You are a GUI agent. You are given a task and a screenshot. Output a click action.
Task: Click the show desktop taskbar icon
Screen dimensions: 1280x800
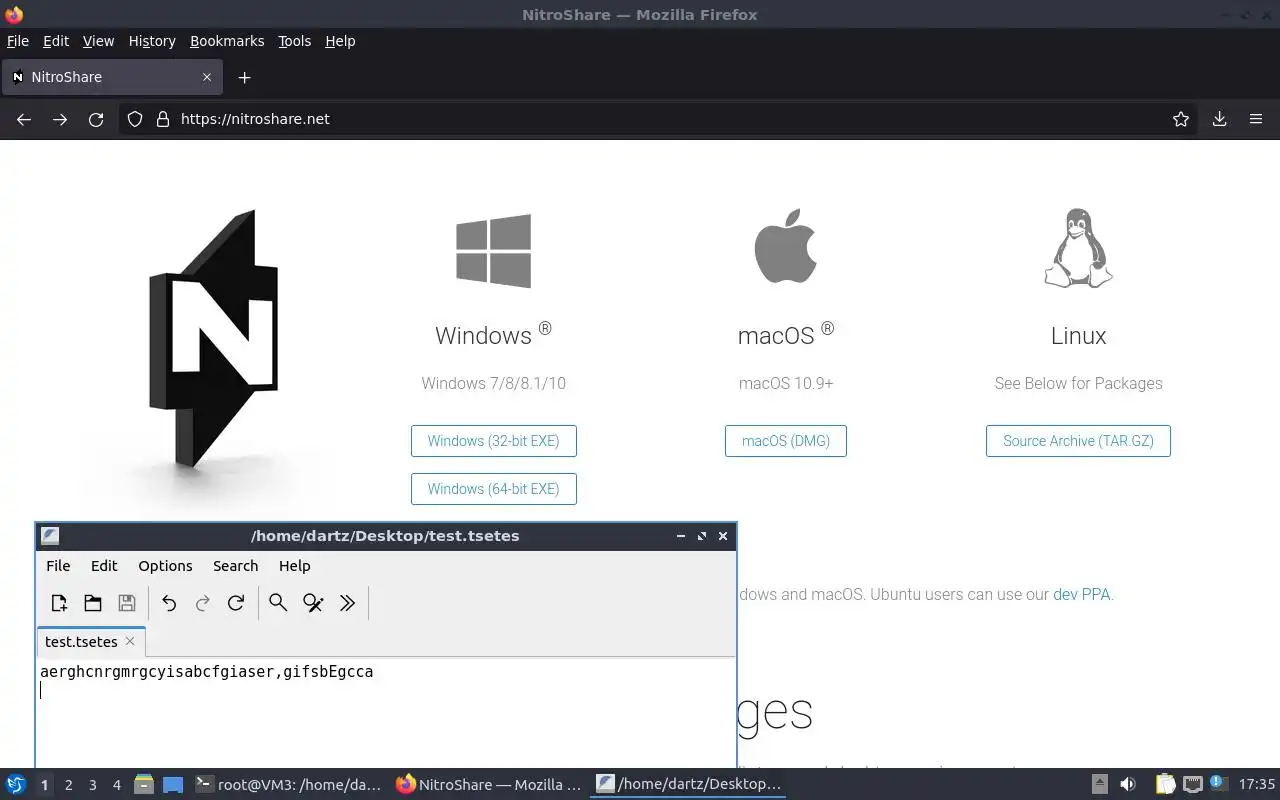173,785
